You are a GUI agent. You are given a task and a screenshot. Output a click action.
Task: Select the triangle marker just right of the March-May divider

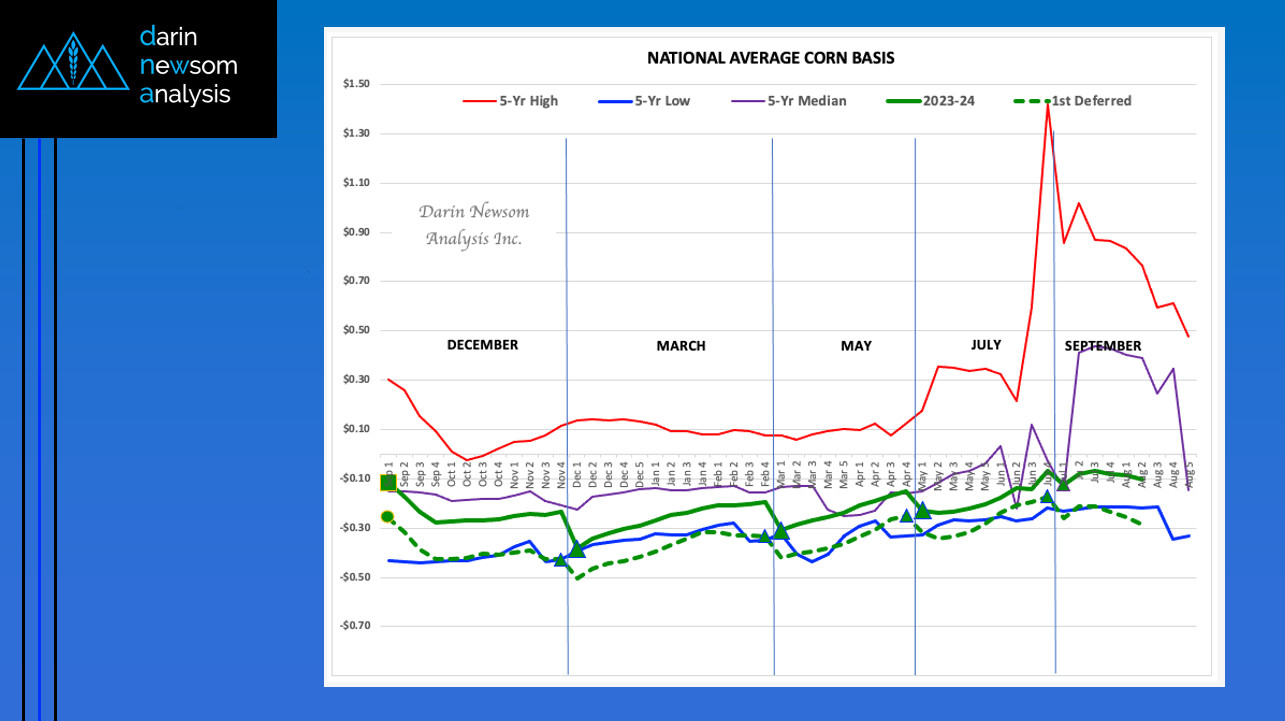(781, 531)
